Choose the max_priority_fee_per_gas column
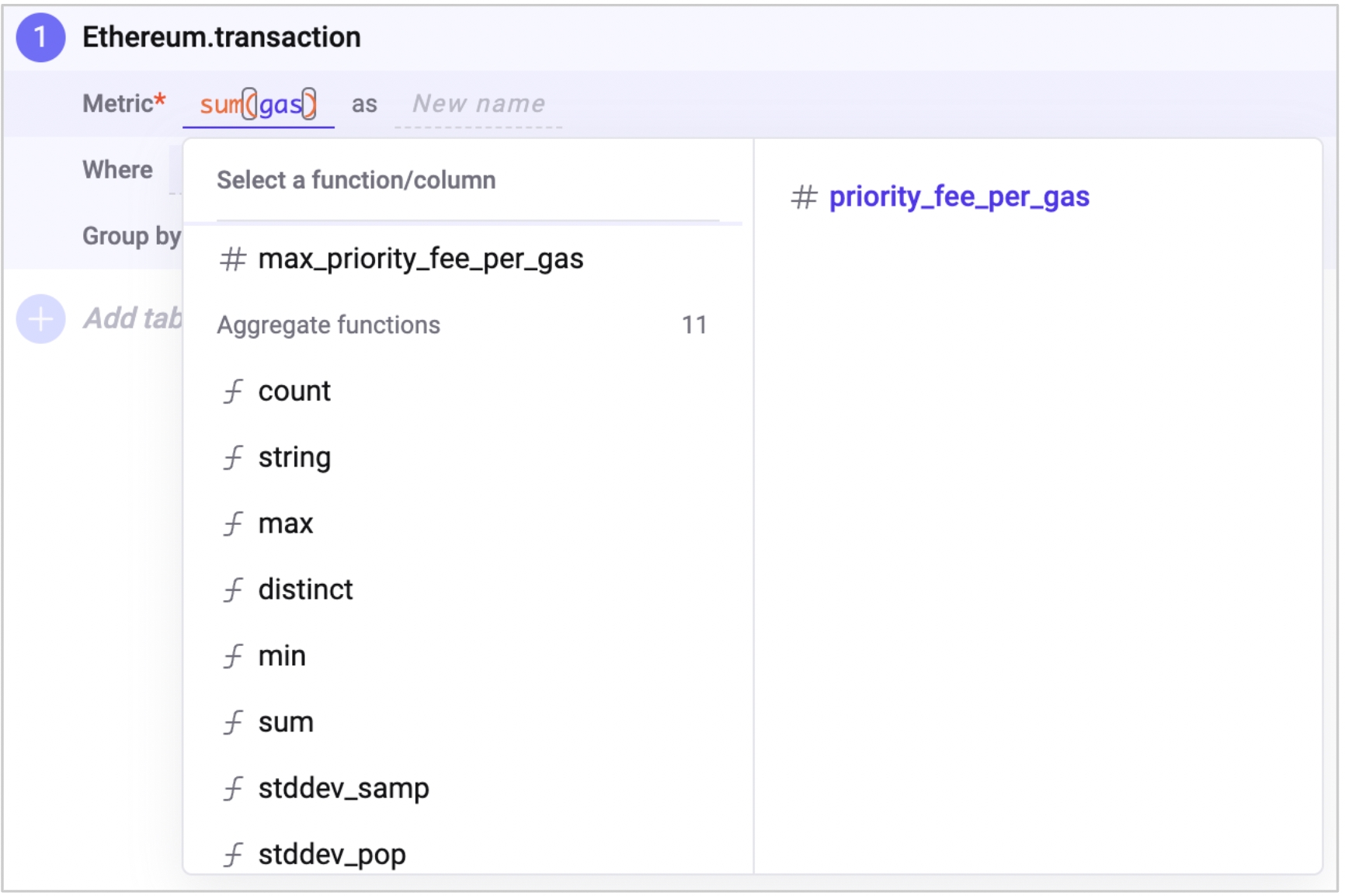1345x896 pixels. pyautogui.click(x=420, y=259)
